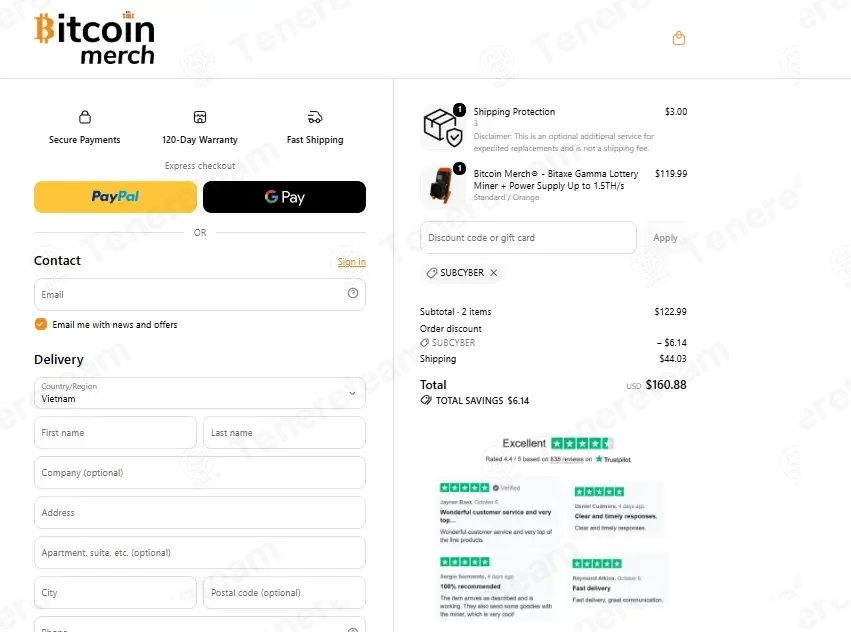851x632 pixels.
Task: Pay with Google Pay express checkout
Action: point(284,197)
